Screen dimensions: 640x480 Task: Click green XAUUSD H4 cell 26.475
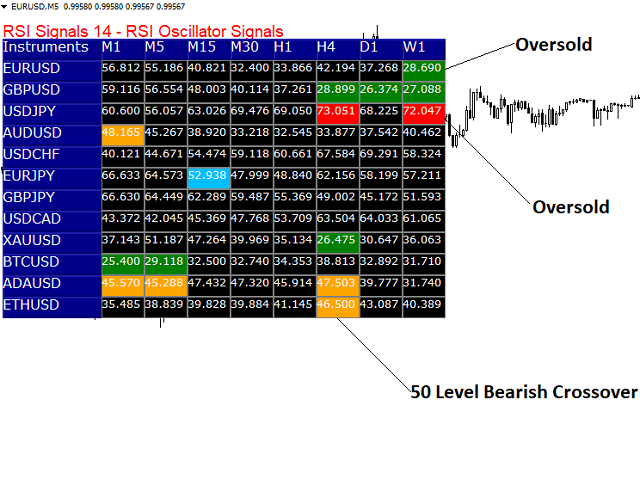point(336,240)
